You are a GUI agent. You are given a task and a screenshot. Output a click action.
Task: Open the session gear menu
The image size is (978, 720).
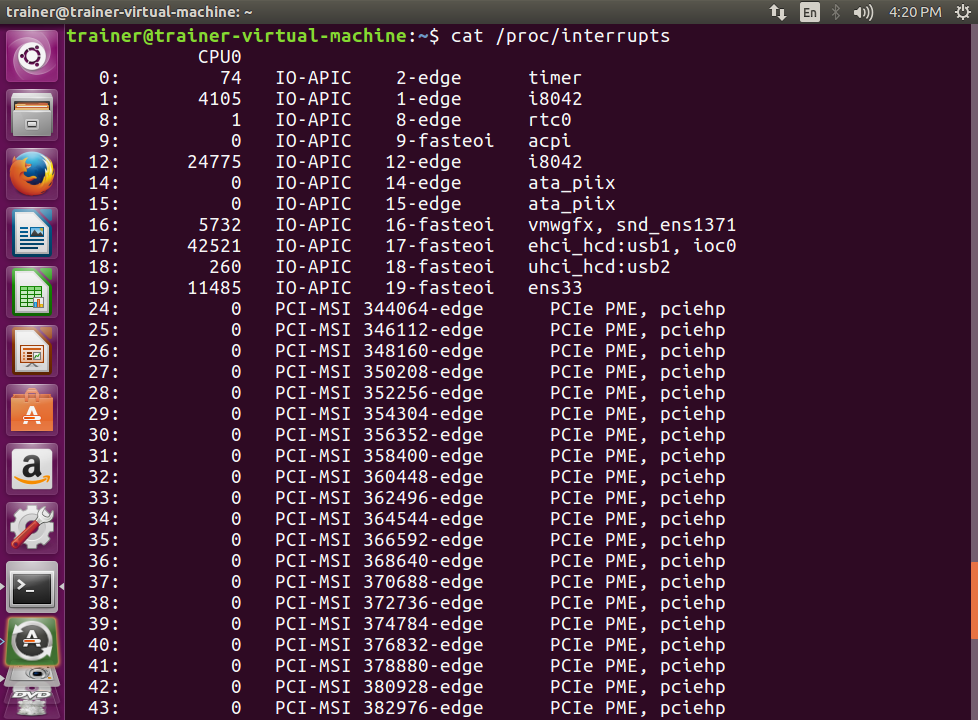click(x=962, y=12)
